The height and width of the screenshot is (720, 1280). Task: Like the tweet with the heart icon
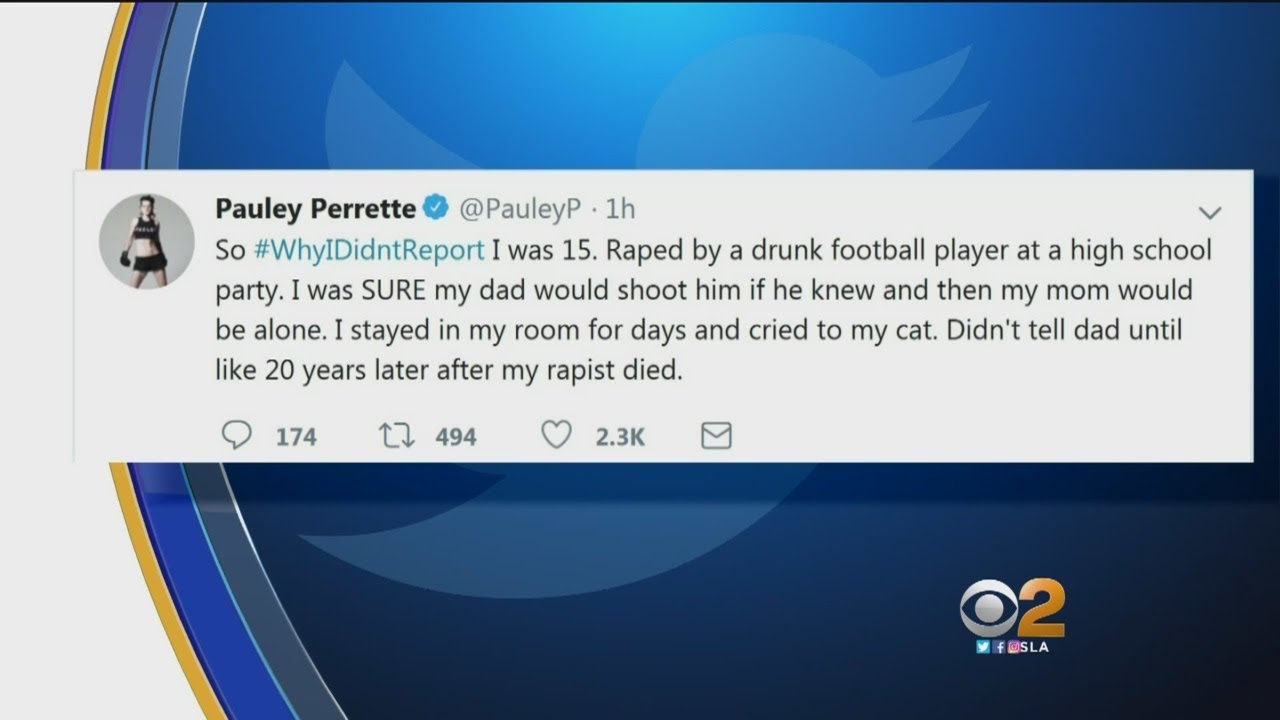pos(556,435)
